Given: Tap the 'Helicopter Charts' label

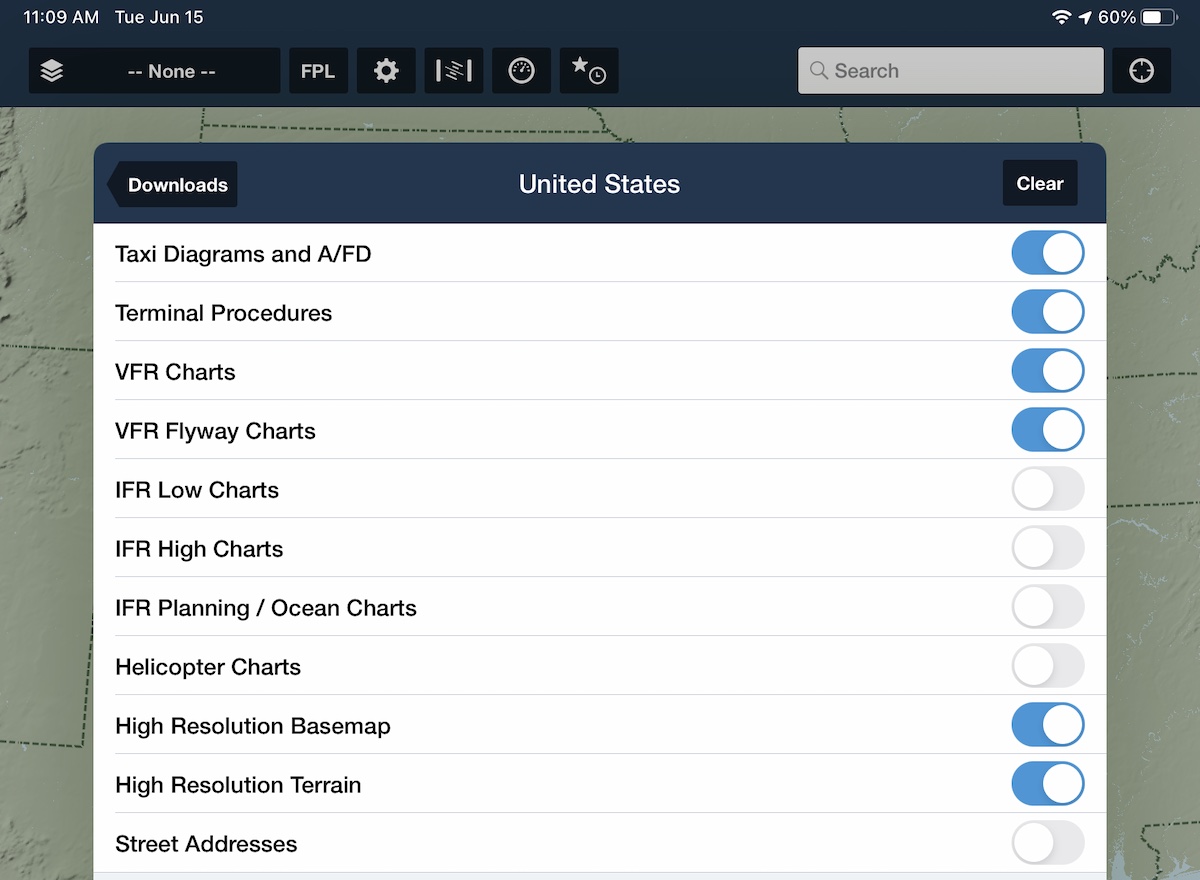Looking at the screenshot, I should 208,667.
